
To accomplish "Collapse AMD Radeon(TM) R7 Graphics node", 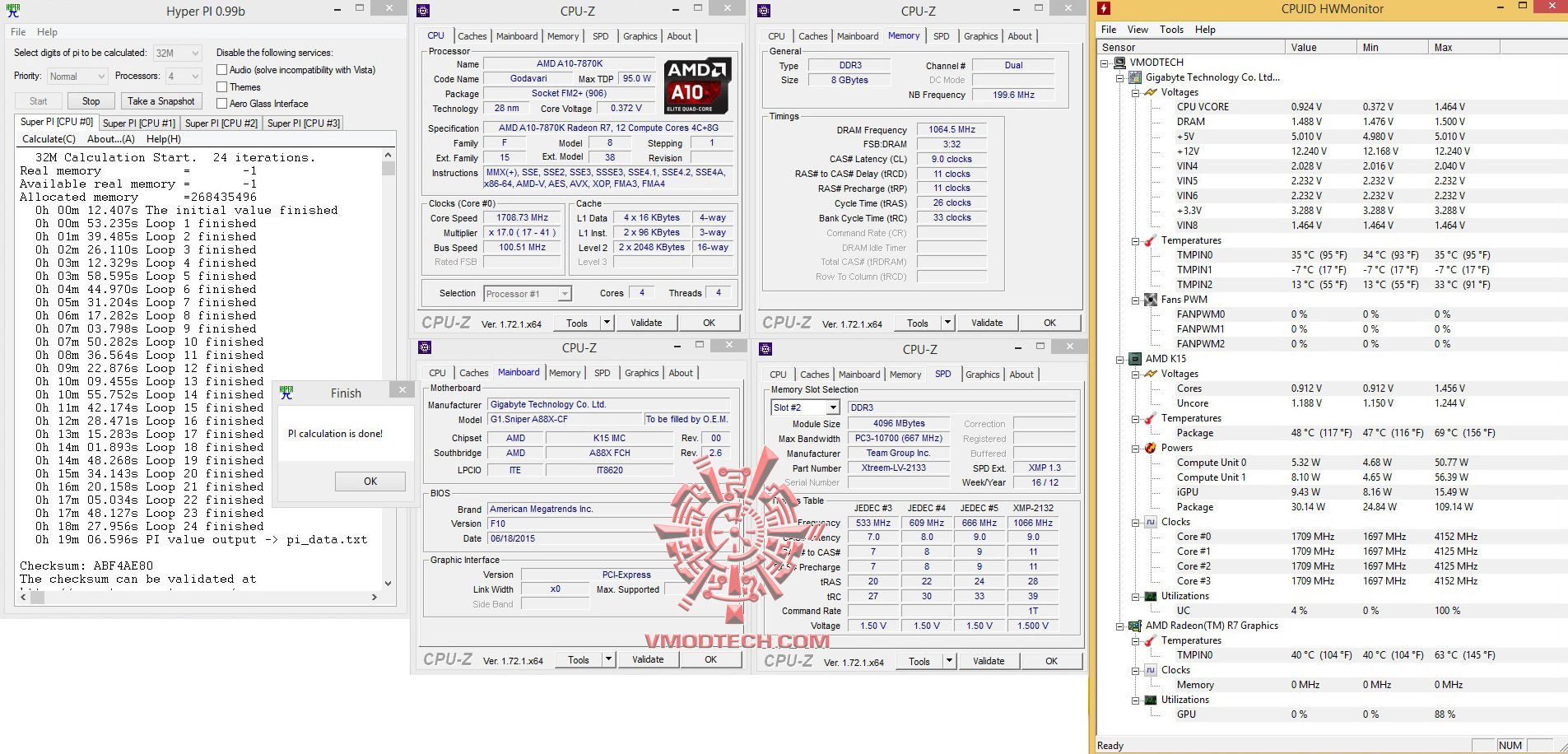I will click(1119, 626).
